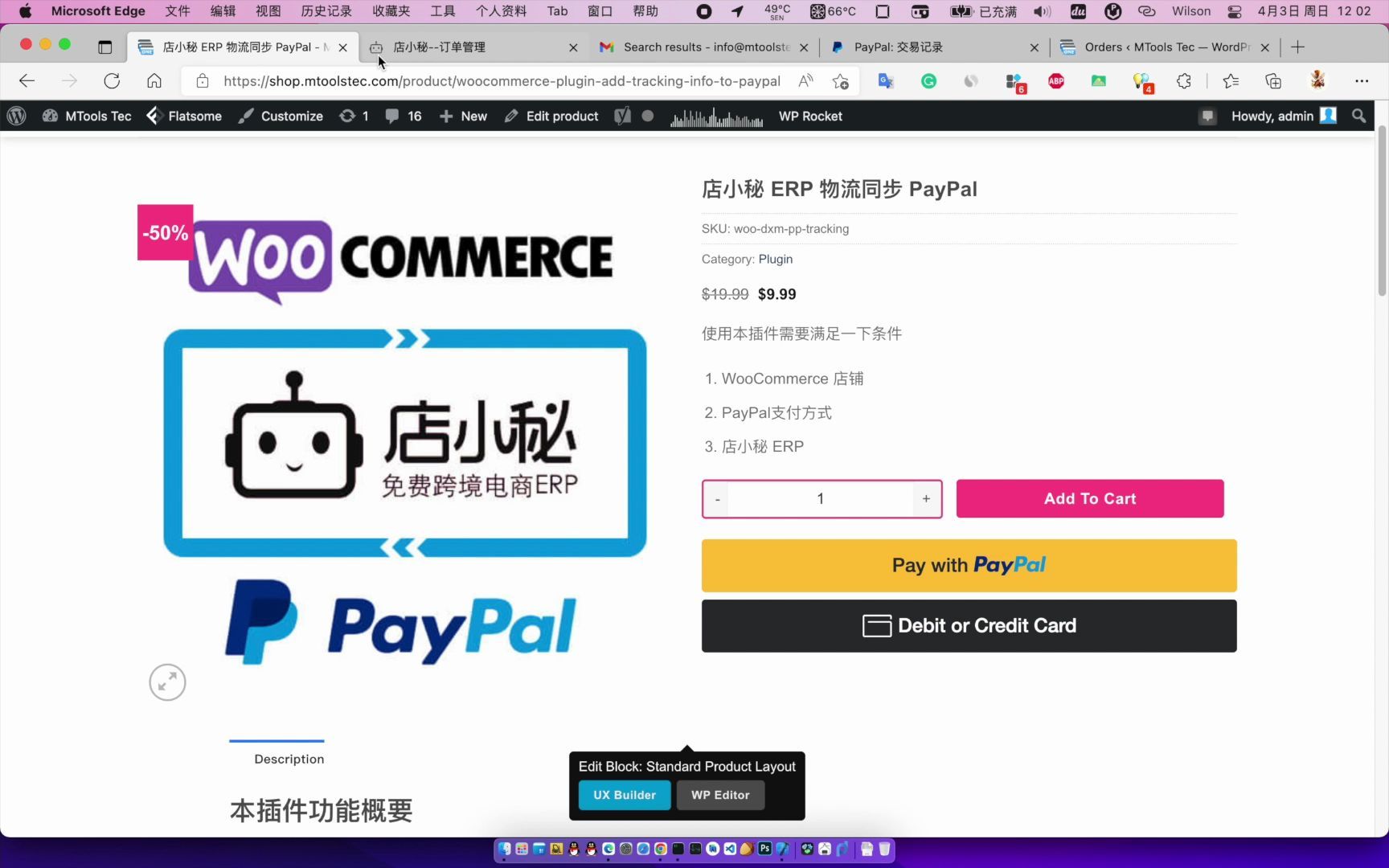Screen dimensions: 1389x868
Task: Open the browser extensions puzzle icon
Action: pos(1184,80)
